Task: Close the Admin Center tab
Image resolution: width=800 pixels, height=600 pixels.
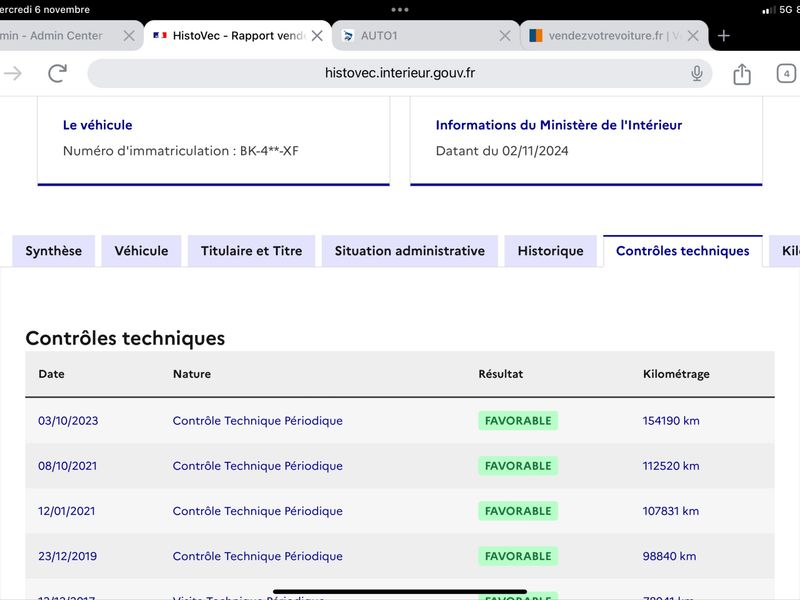Action: (129, 36)
